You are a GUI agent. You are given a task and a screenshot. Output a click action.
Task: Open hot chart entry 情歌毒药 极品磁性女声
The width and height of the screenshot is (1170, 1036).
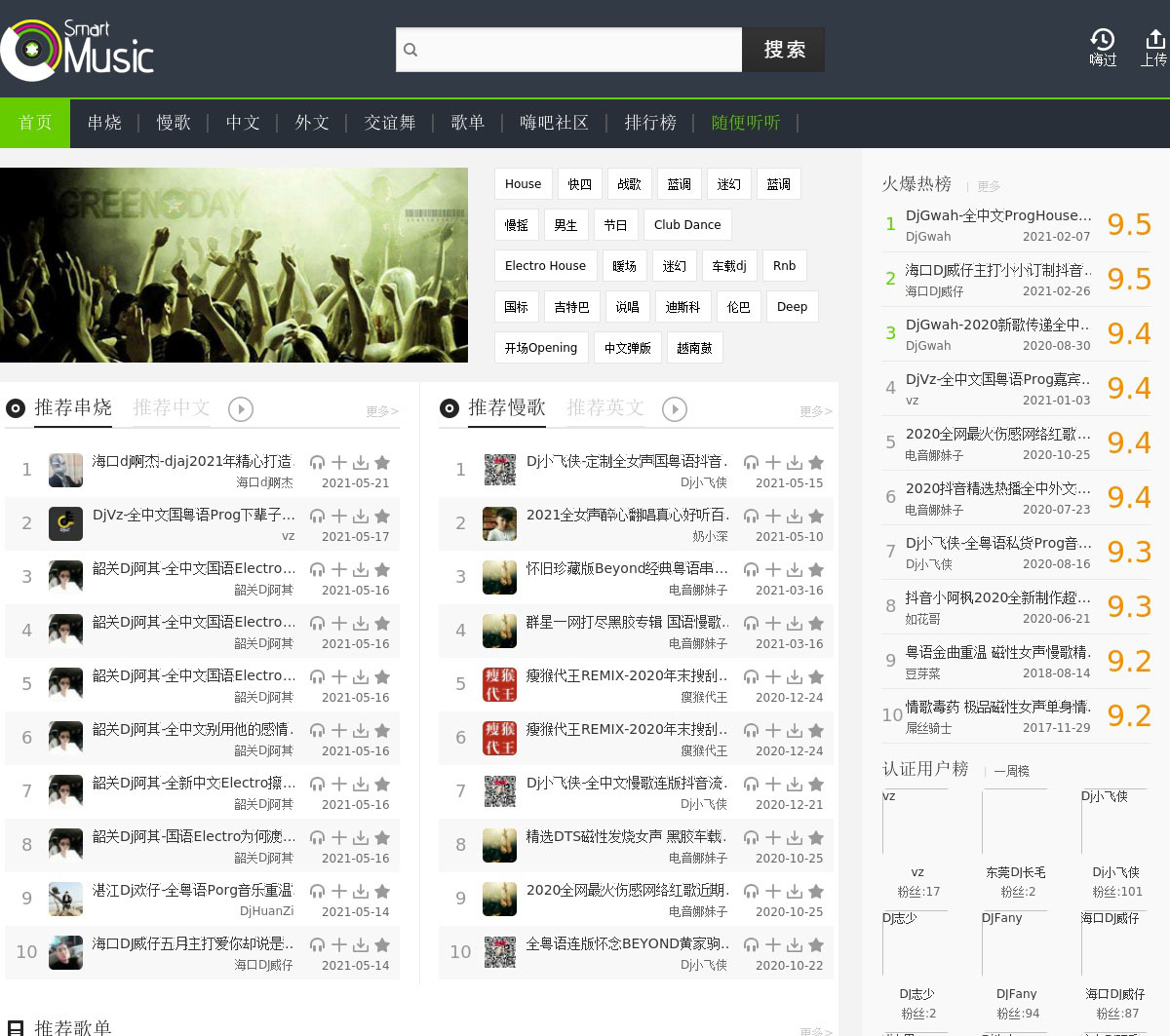coord(998,707)
